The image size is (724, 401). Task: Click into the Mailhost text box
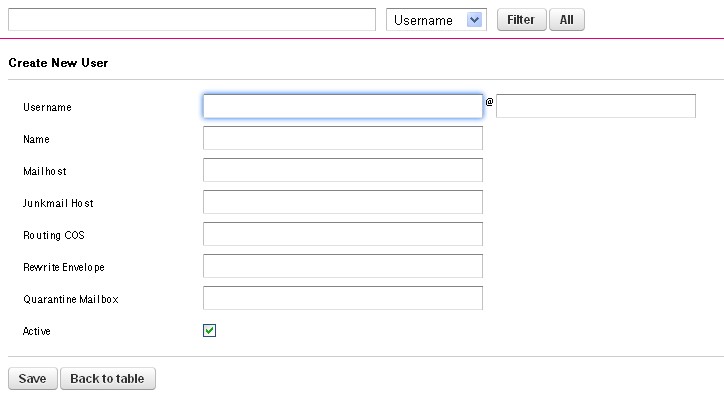[x=342, y=171]
